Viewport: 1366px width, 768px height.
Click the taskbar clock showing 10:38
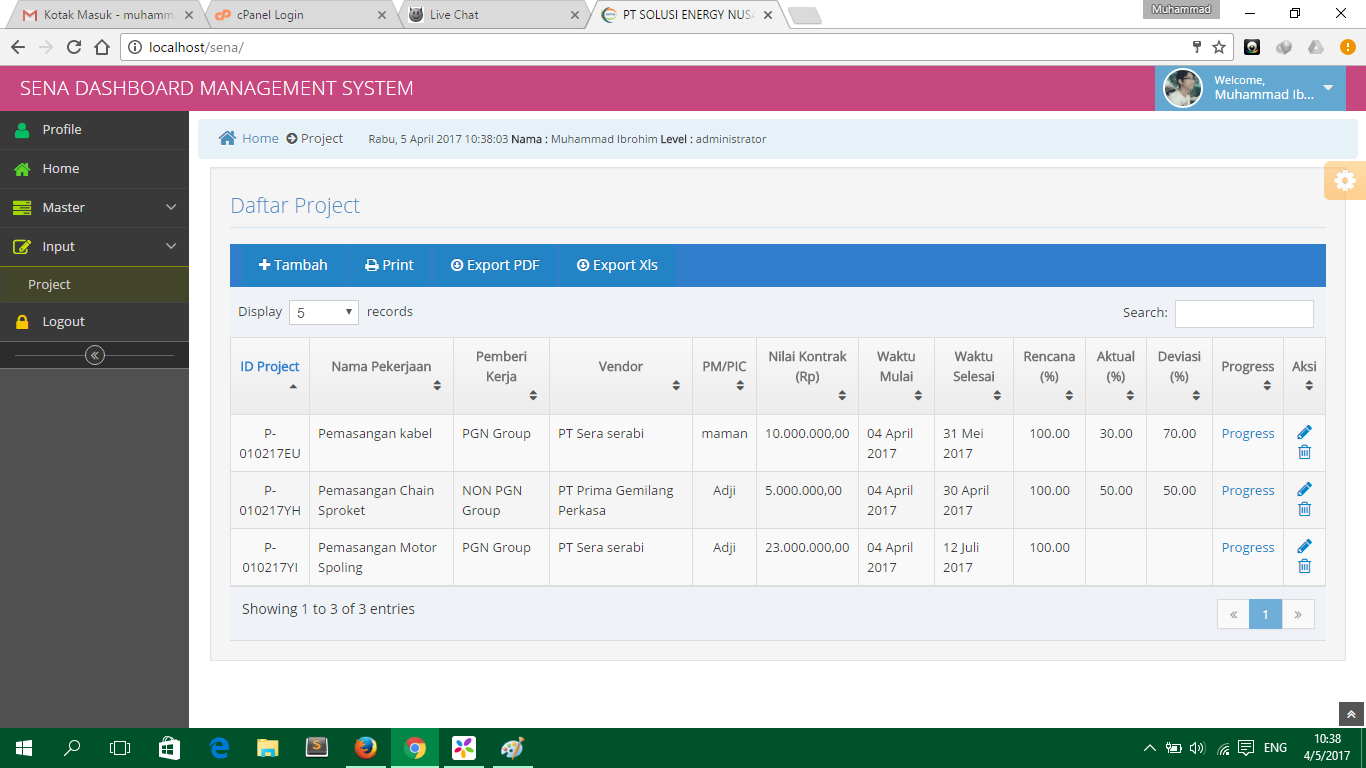(1328, 747)
